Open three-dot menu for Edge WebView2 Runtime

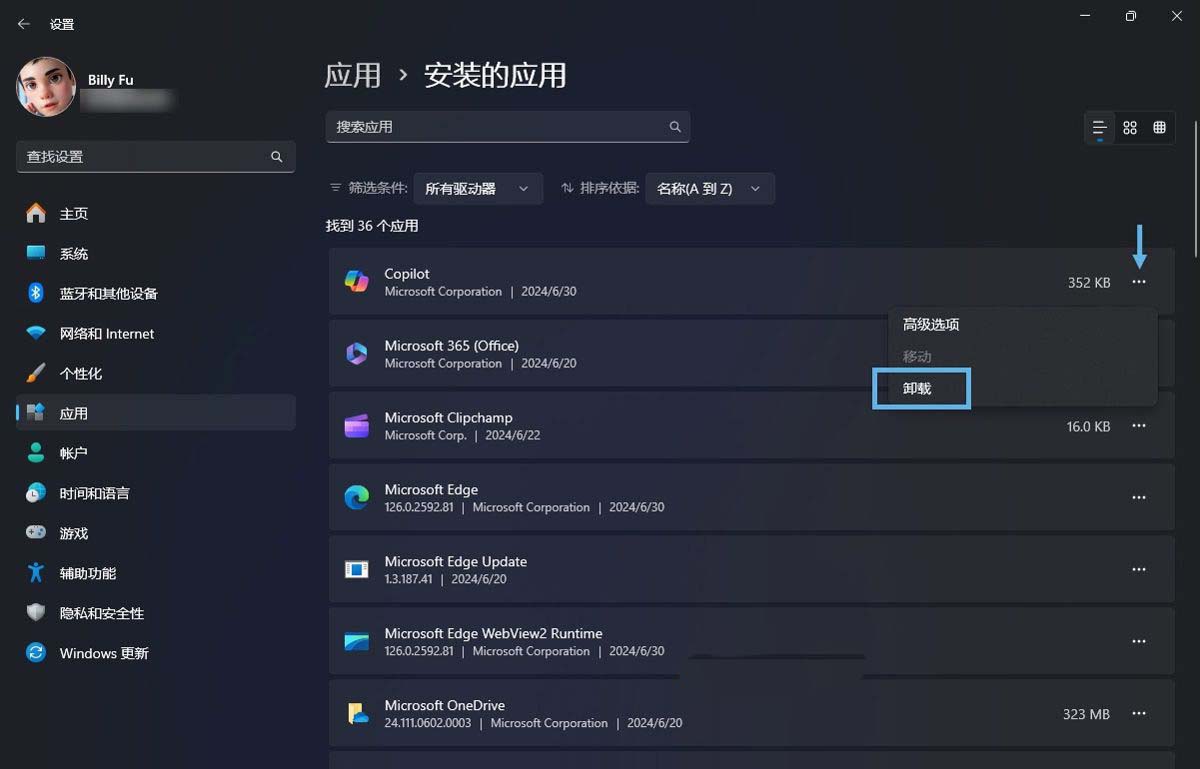(1139, 642)
